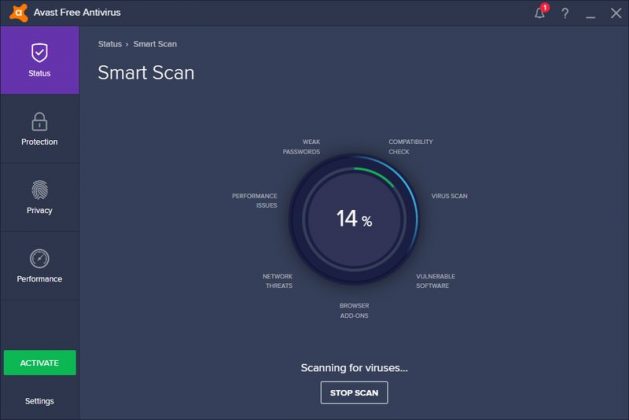Select the Privacy fingerprint icon
629x420 pixels.
pyautogui.click(x=39, y=190)
